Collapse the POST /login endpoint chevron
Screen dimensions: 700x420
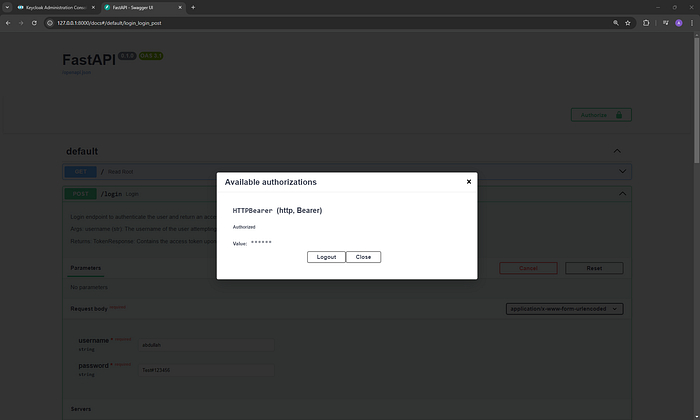[622, 194]
